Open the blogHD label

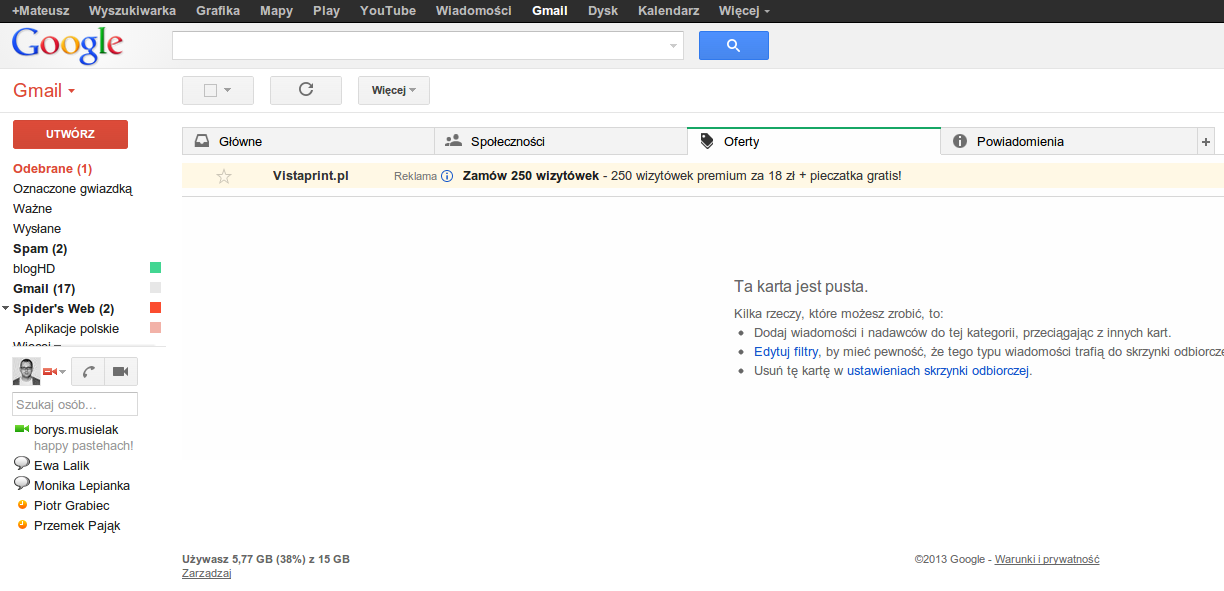pos(34,269)
